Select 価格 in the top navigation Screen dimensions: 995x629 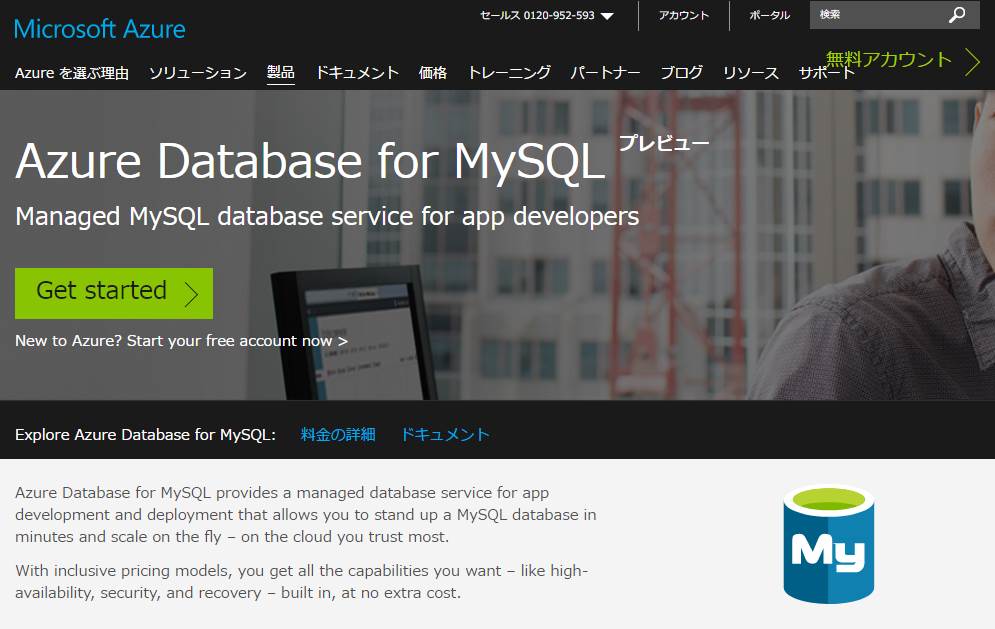pyautogui.click(x=433, y=73)
